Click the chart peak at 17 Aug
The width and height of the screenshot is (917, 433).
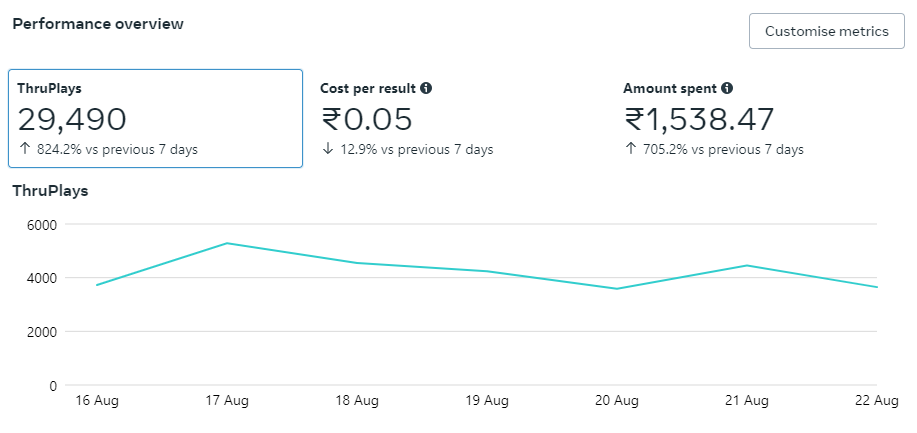[x=227, y=243]
